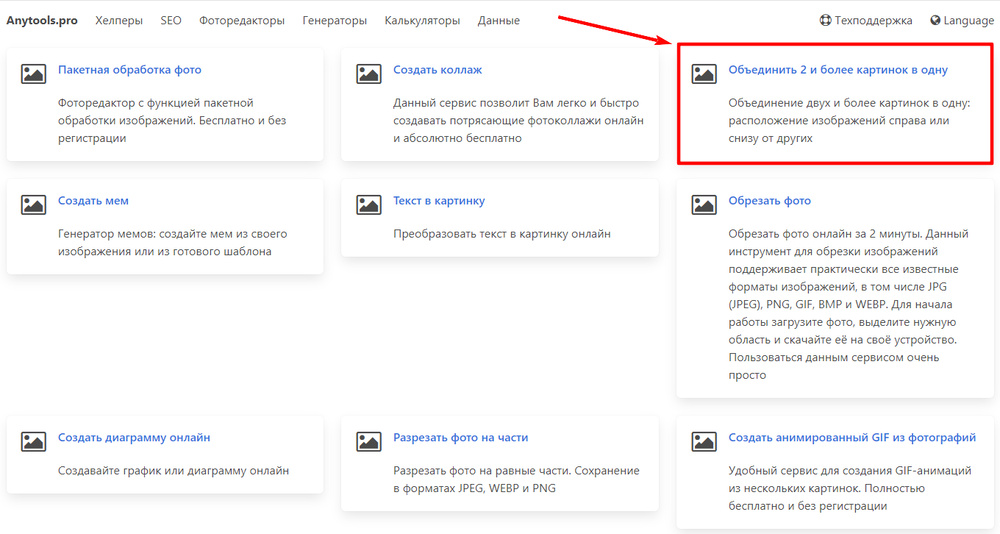Image resolution: width=1000 pixels, height=534 pixels.
Task: Open the Техподдержка support link
Action: pyautogui.click(x=865, y=20)
